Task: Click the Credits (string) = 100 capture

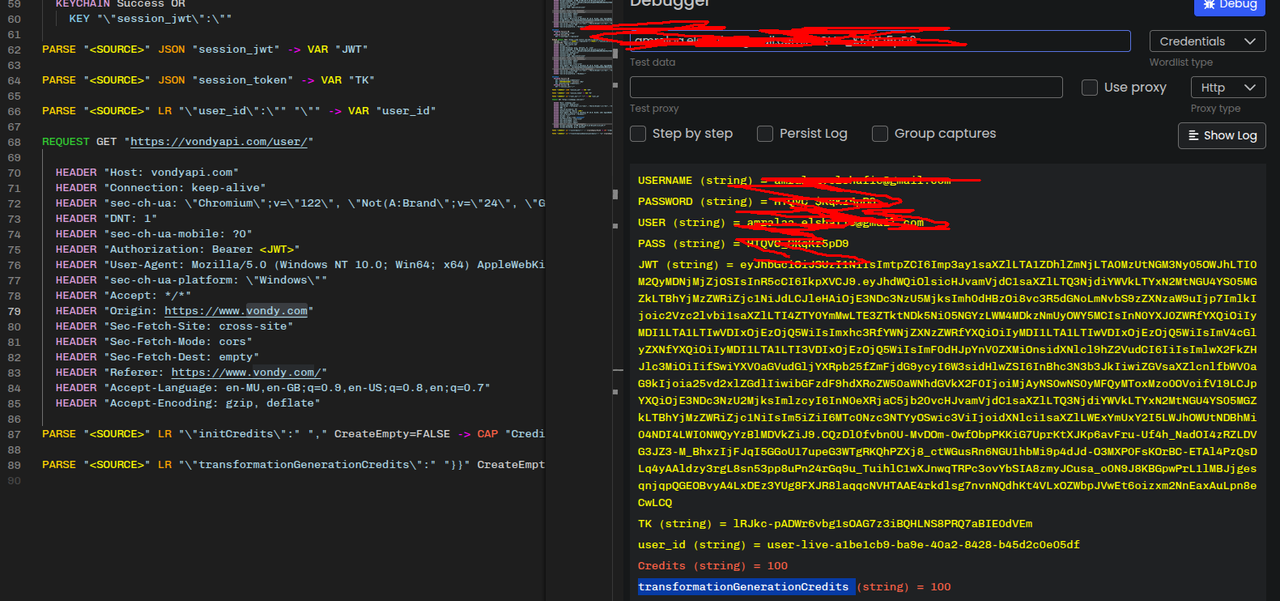Action: 713,566
